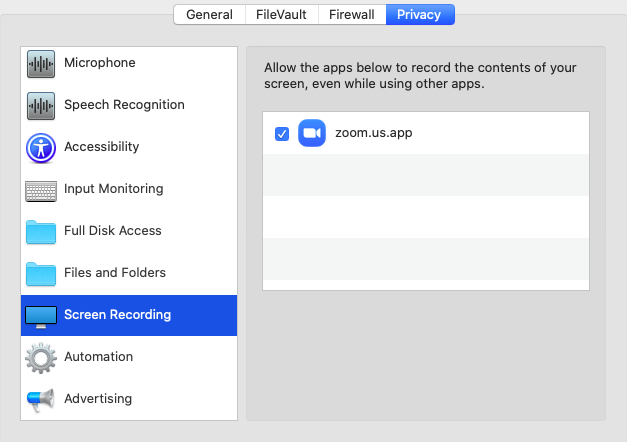Click the Input Monitoring keyboard icon
Viewport: 627px width, 442px height.
41,190
